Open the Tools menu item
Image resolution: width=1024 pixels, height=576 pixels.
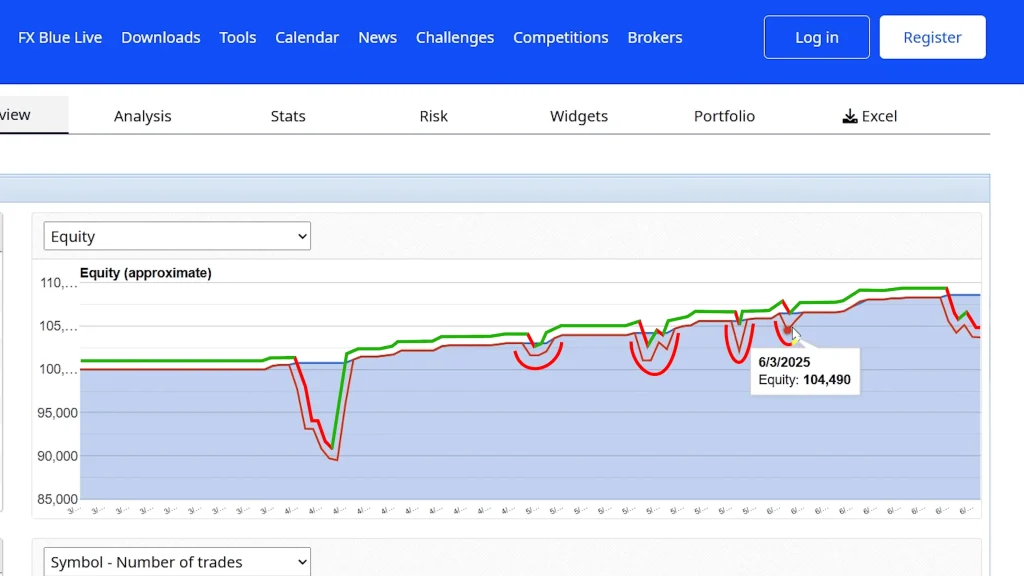(238, 37)
